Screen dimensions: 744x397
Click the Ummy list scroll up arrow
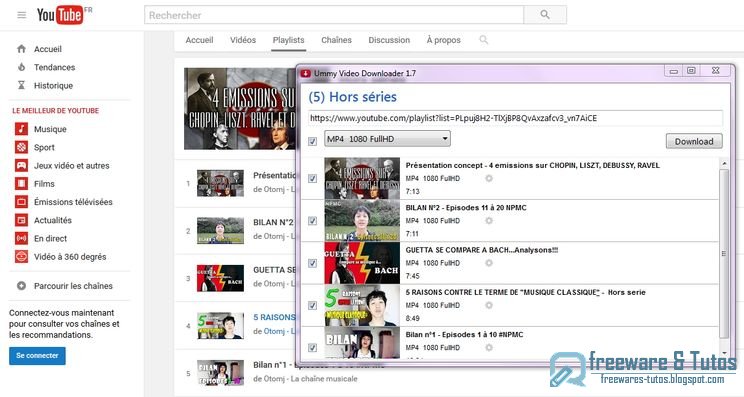click(x=724, y=164)
